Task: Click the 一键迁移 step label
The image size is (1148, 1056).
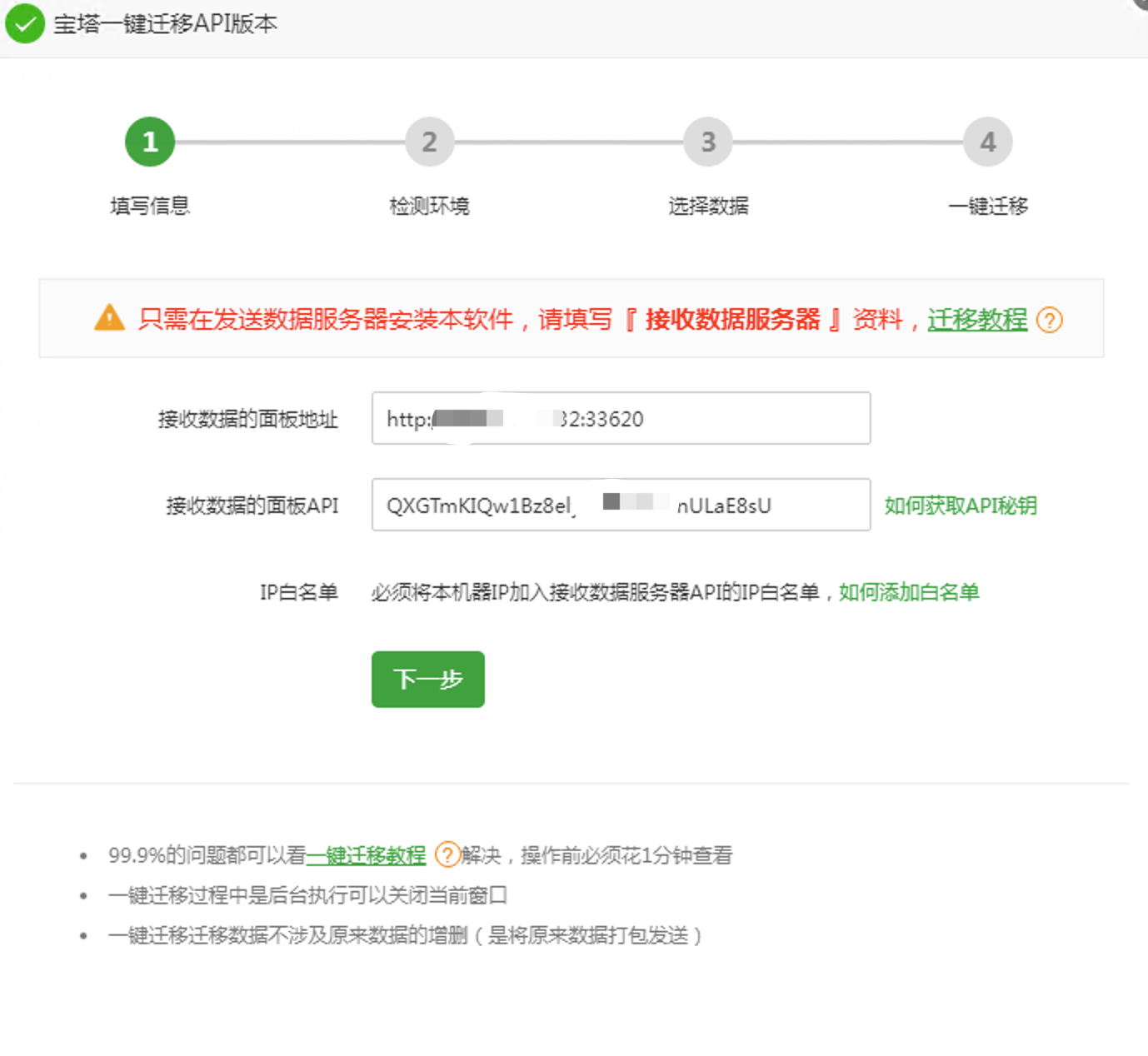Action: coord(988,206)
